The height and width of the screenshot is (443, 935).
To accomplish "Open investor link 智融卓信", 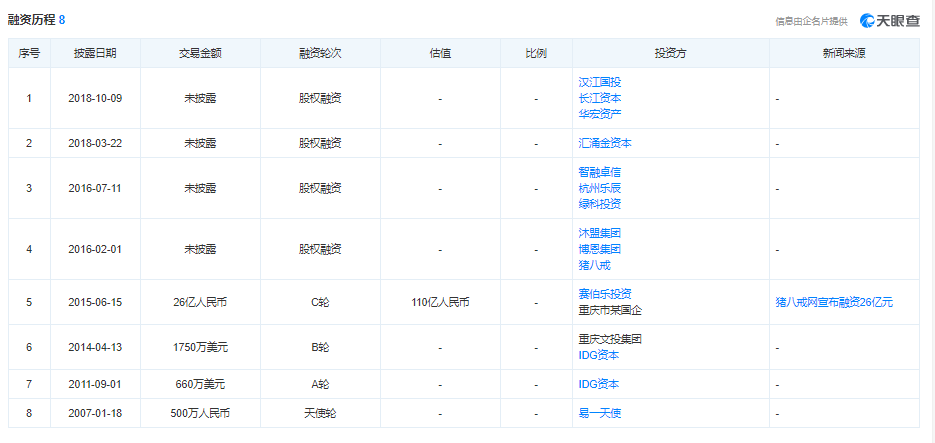I will tap(599, 172).
